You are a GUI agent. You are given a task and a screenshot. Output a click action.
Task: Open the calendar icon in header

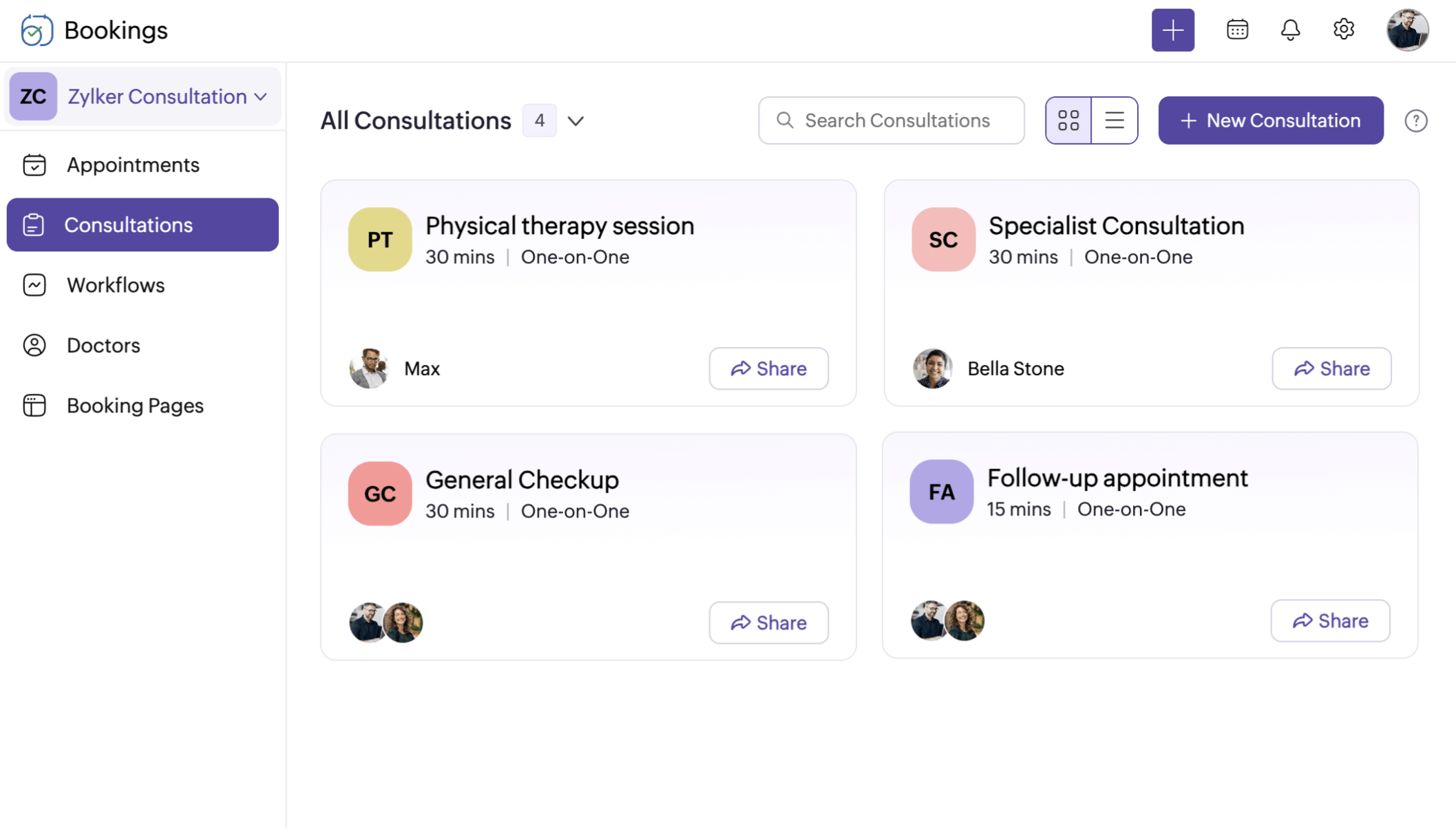[x=1237, y=30]
